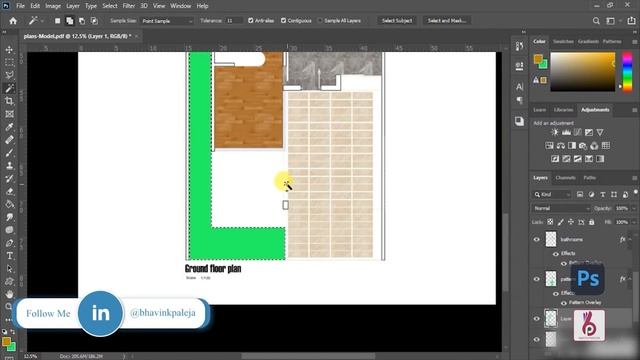640x360 pixels.
Task: Switch to the Swatches tab
Action: tap(563, 42)
